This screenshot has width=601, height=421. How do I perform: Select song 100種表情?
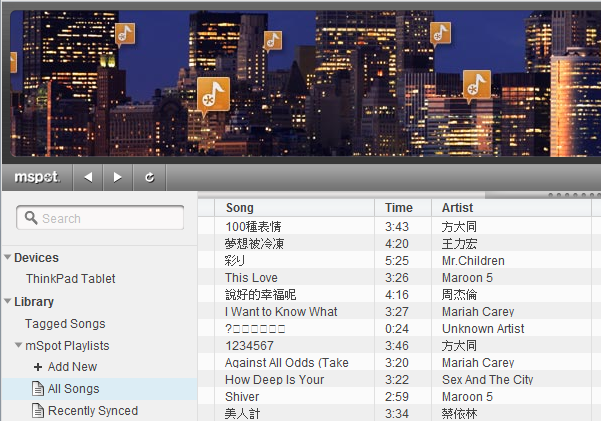tap(253, 227)
